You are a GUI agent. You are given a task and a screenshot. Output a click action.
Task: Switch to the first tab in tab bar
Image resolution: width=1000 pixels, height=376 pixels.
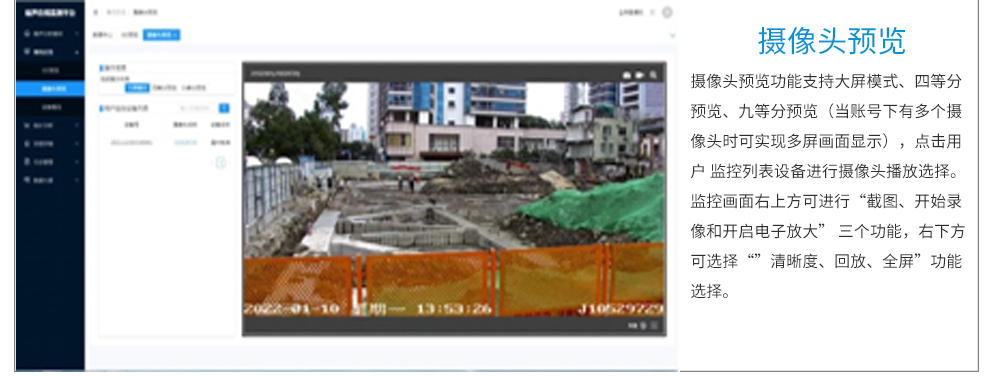pos(99,34)
